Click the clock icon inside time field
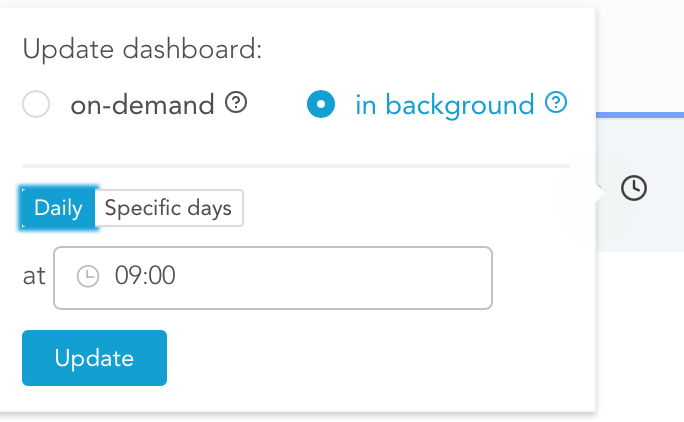Image resolution: width=684 pixels, height=422 pixels. point(89,276)
